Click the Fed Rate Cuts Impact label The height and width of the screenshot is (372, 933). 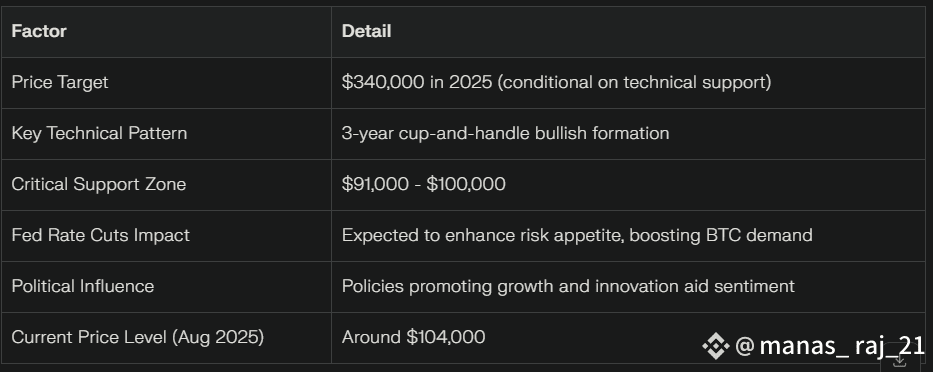click(100, 235)
